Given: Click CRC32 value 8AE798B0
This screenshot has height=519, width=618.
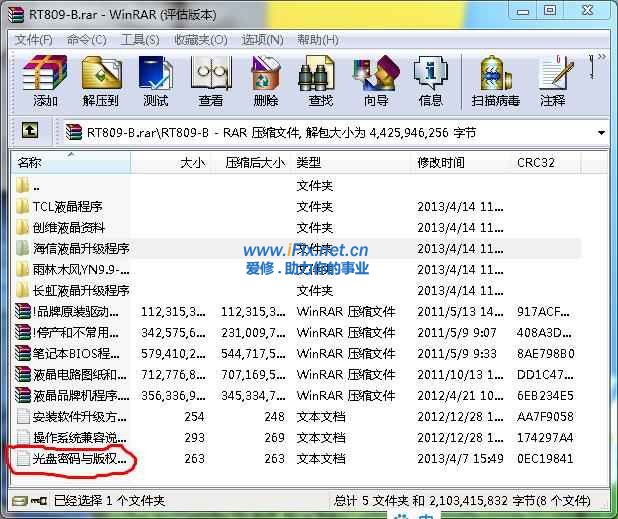Looking at the screenshot, I should [x=545, y=353].
